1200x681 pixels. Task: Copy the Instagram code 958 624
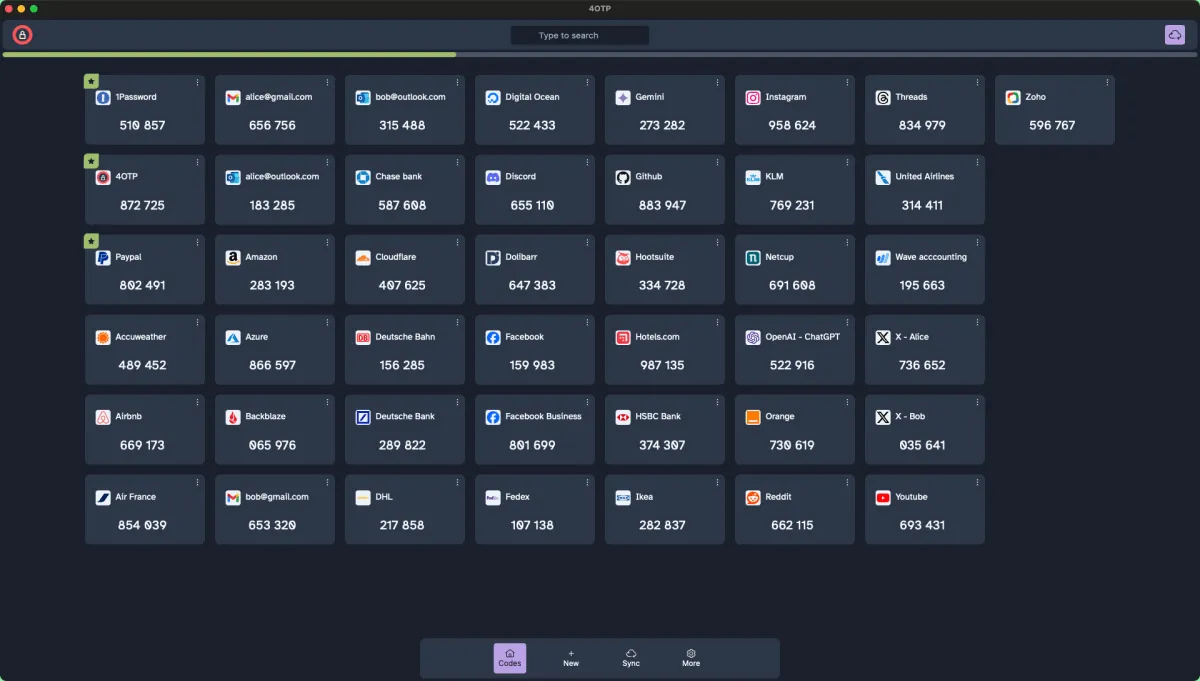pyautogui.click(x=792, y=125)
